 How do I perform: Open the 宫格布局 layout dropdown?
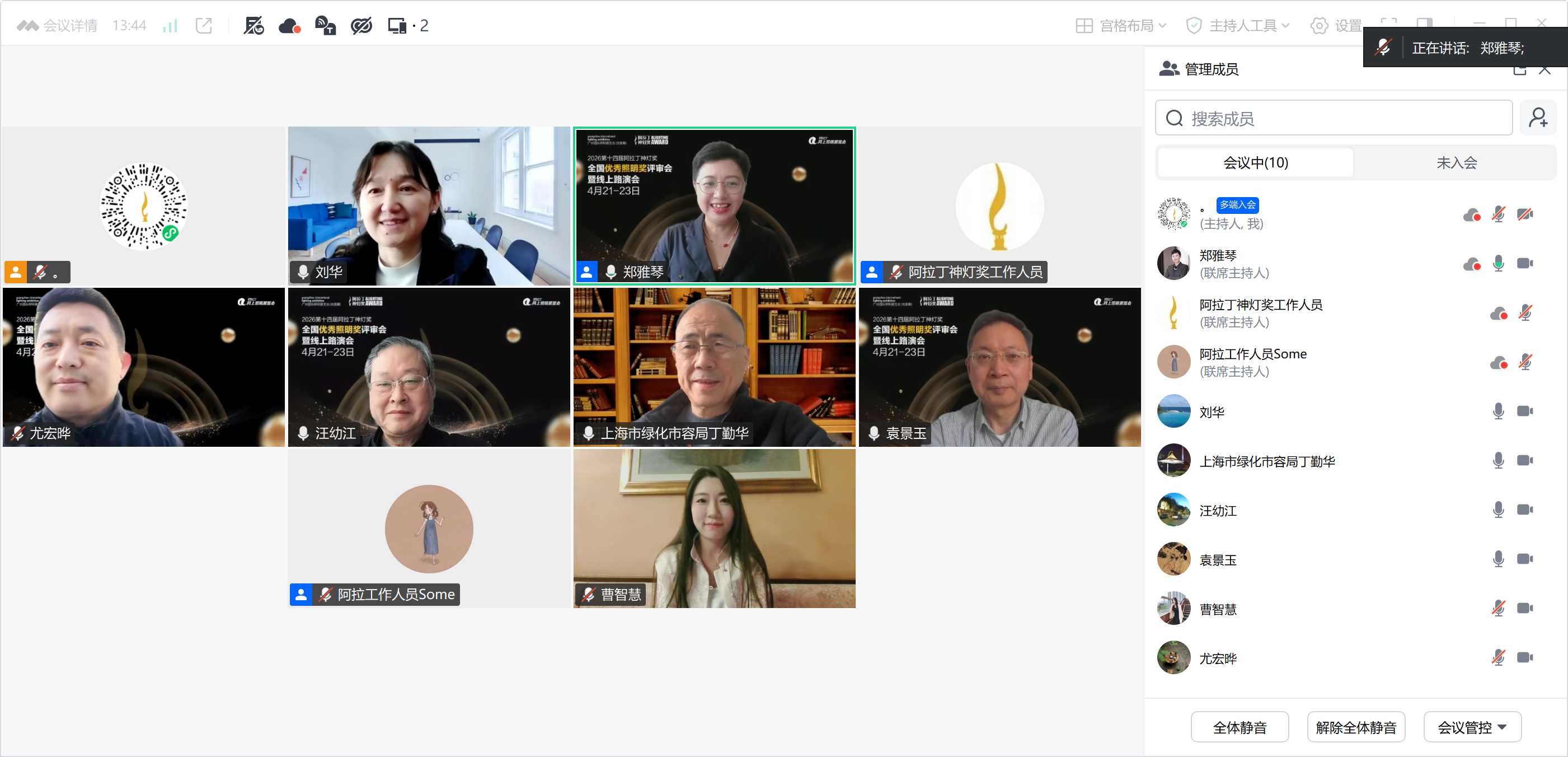1121,26
